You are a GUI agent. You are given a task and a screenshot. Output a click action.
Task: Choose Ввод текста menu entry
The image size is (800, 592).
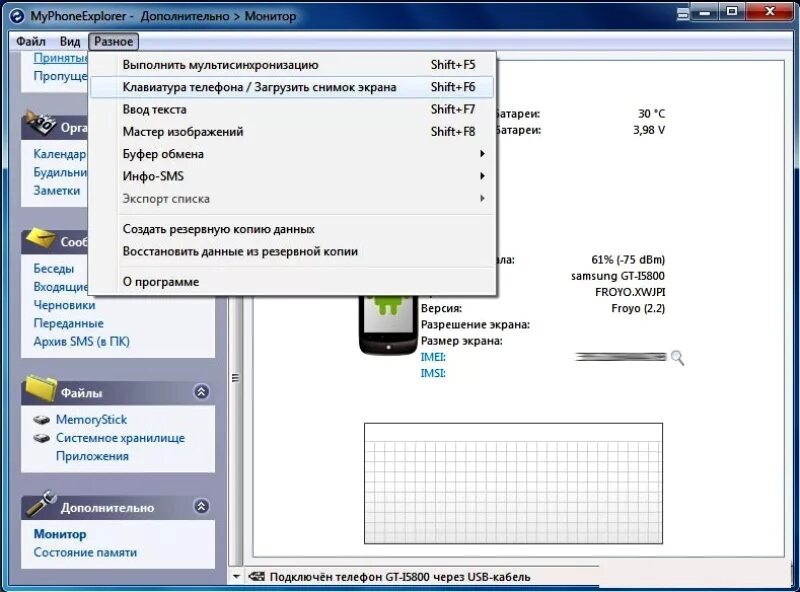(292, 109)
